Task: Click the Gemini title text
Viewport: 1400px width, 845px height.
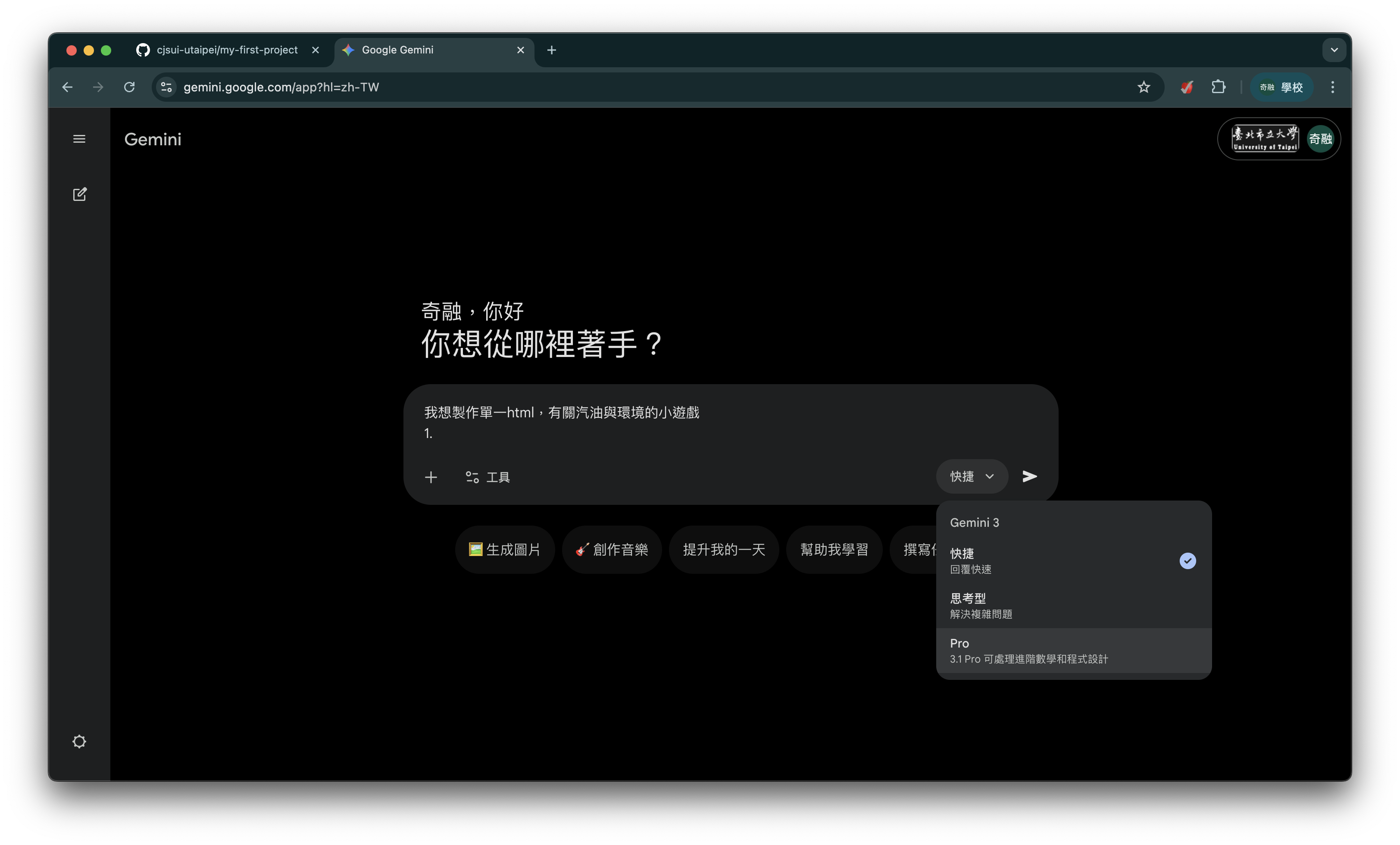Action: [x=153, y=139]
